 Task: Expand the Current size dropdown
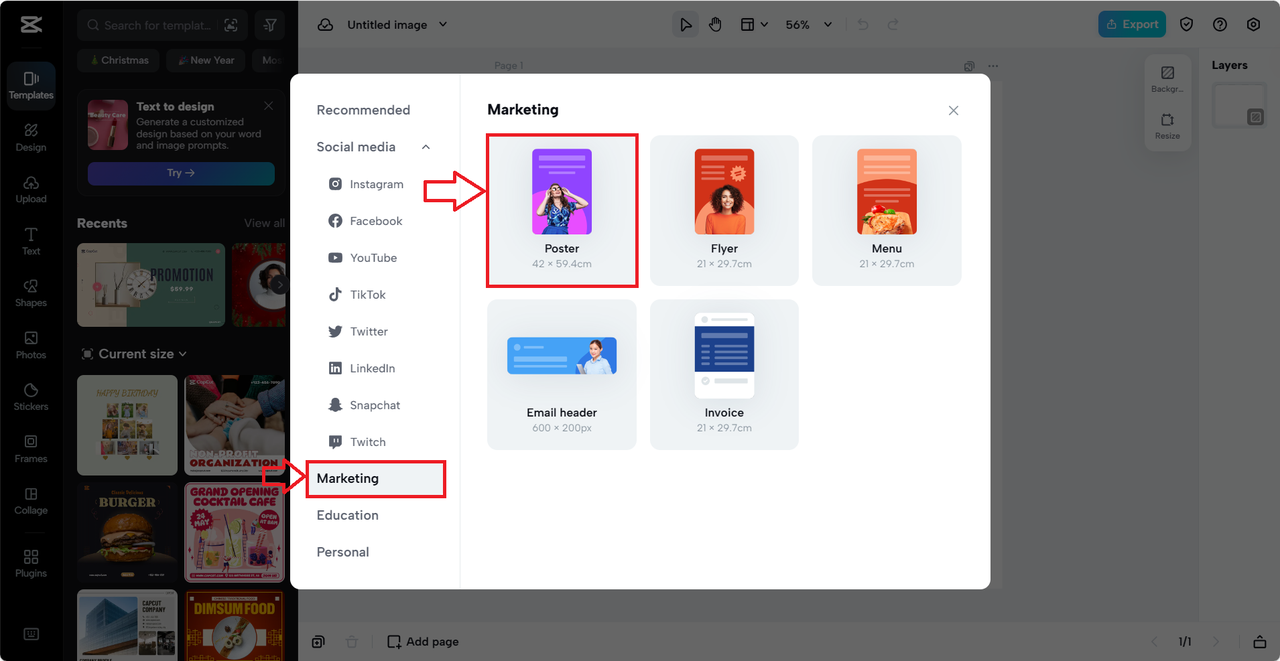point(133,354)
